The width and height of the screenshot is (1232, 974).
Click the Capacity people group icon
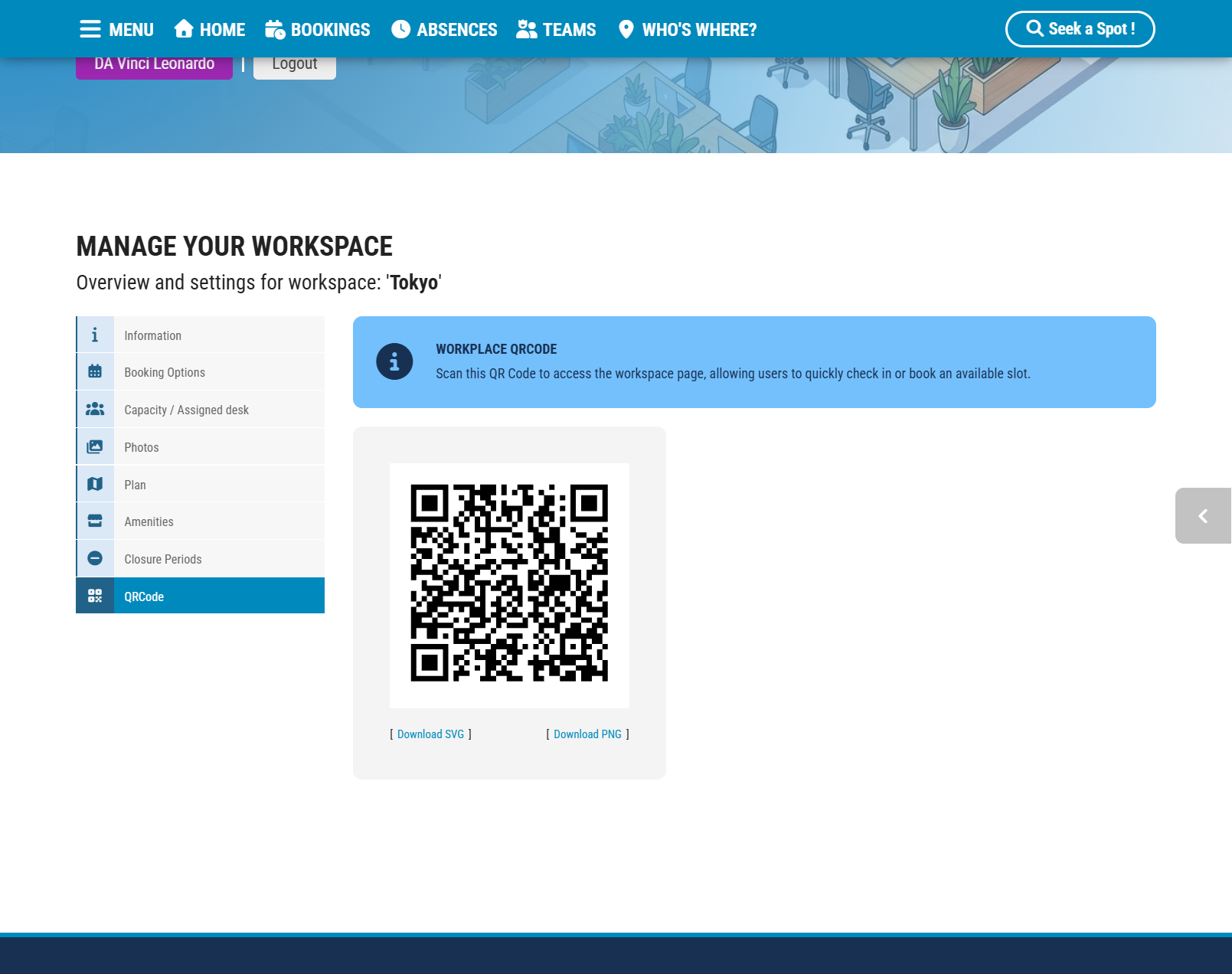click(95, 410)
